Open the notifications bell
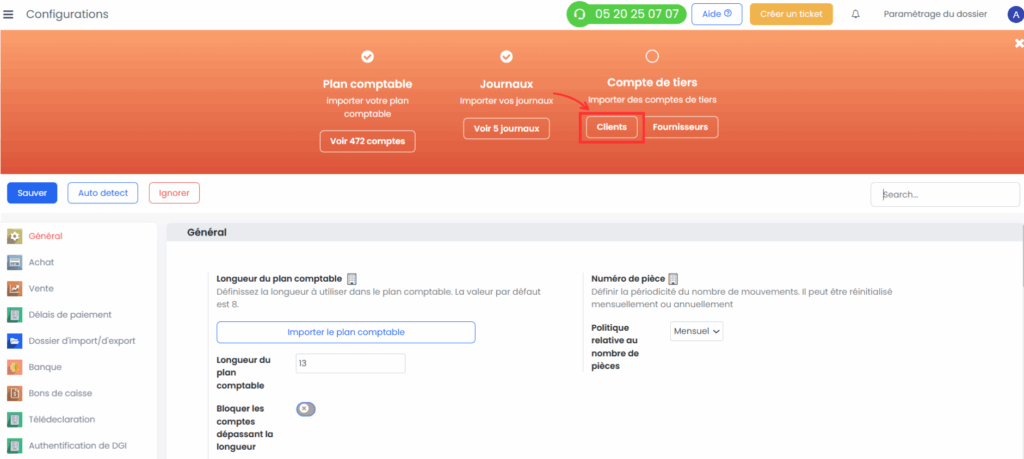The height and width of the screenshot is (459, 1024). click(x=856, y=14)
